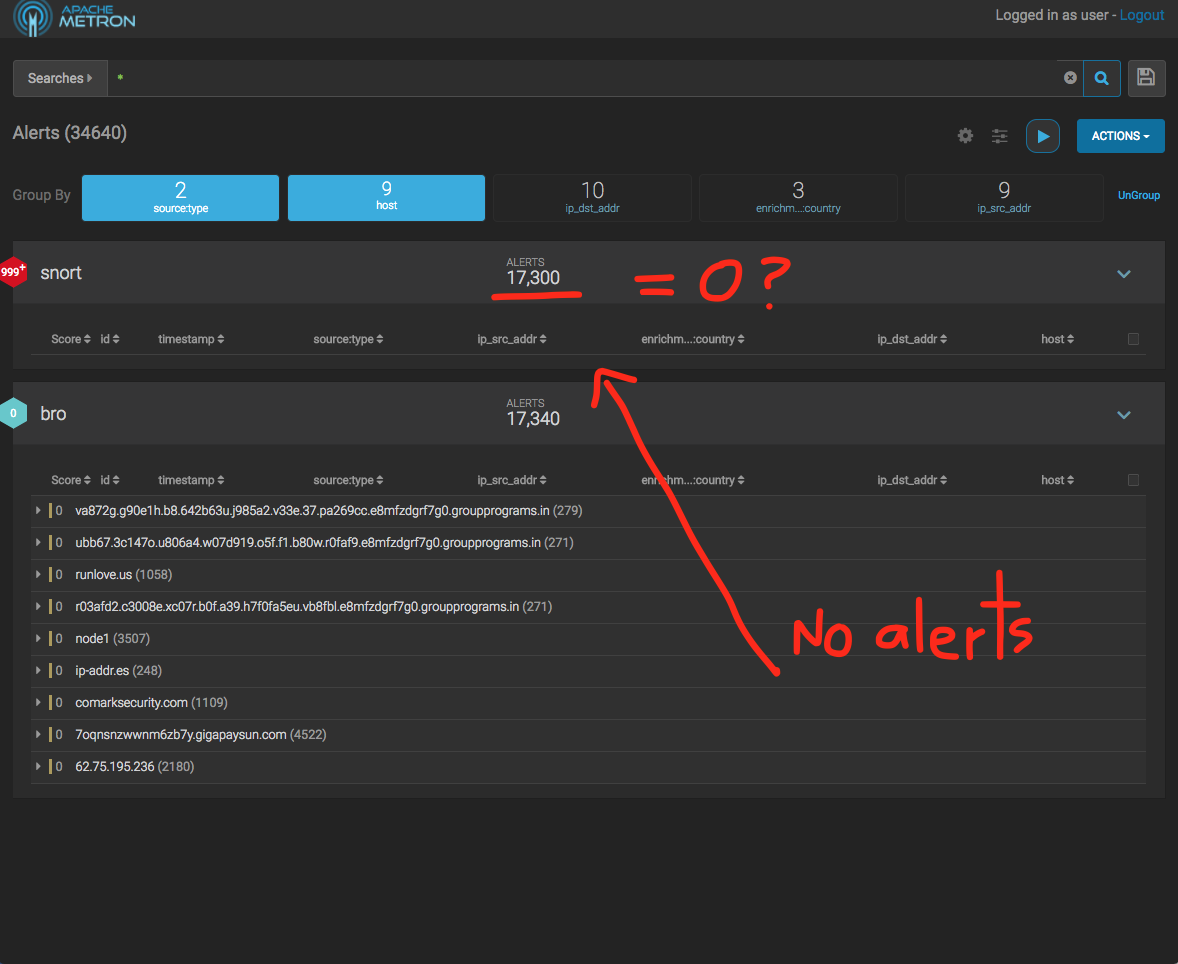Viewport: 1178px width, 964px height.
Task: Click the node1 host name
Action: [x=92, y=639]
